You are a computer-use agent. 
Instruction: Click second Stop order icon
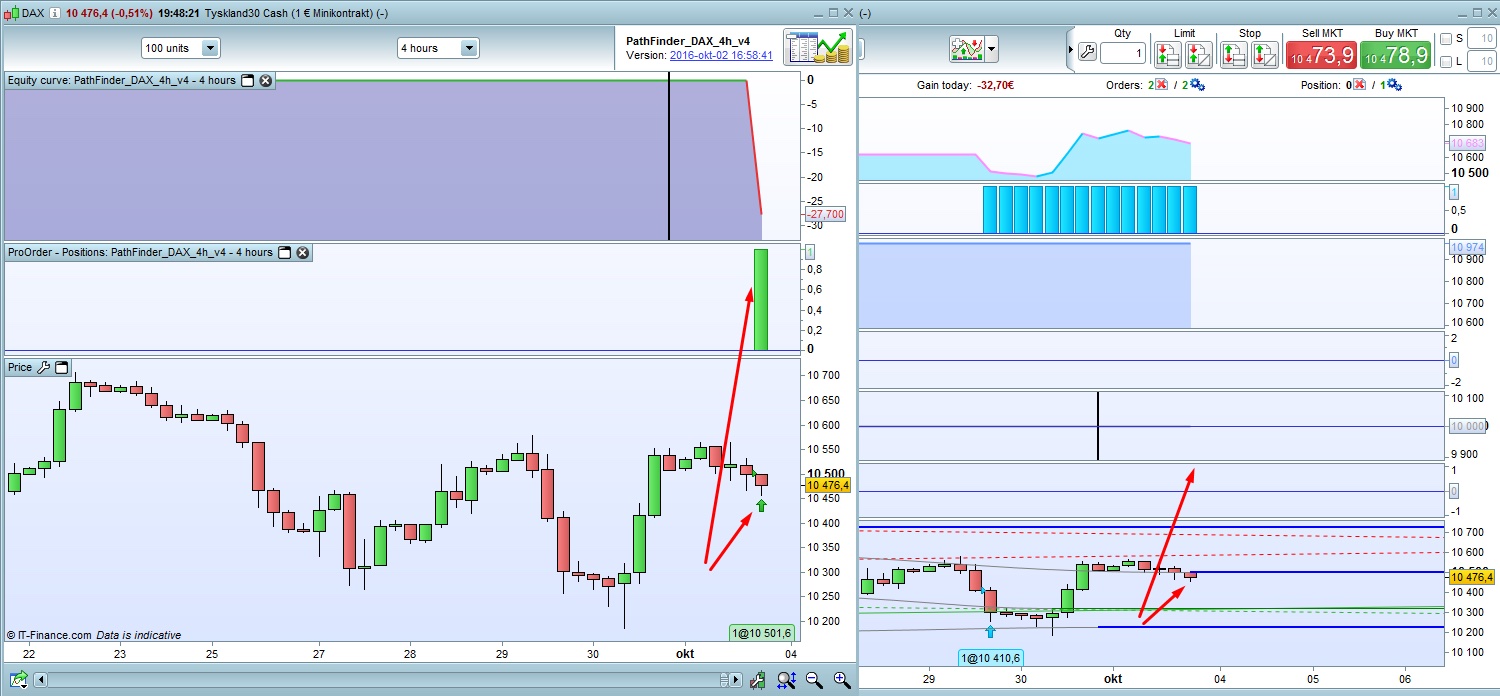point(1265,55)
